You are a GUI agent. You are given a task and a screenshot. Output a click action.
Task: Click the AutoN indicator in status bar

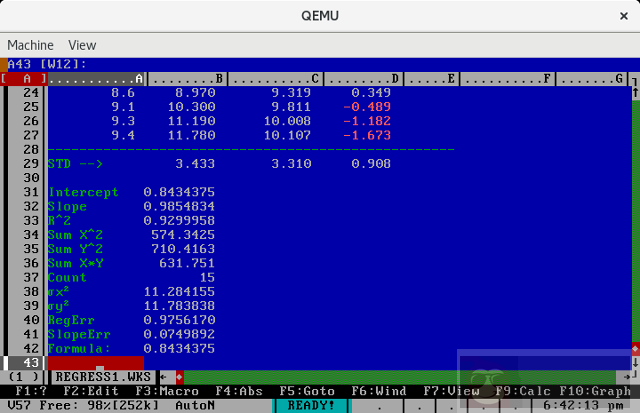pyautogui.click(x=195, y=406)
